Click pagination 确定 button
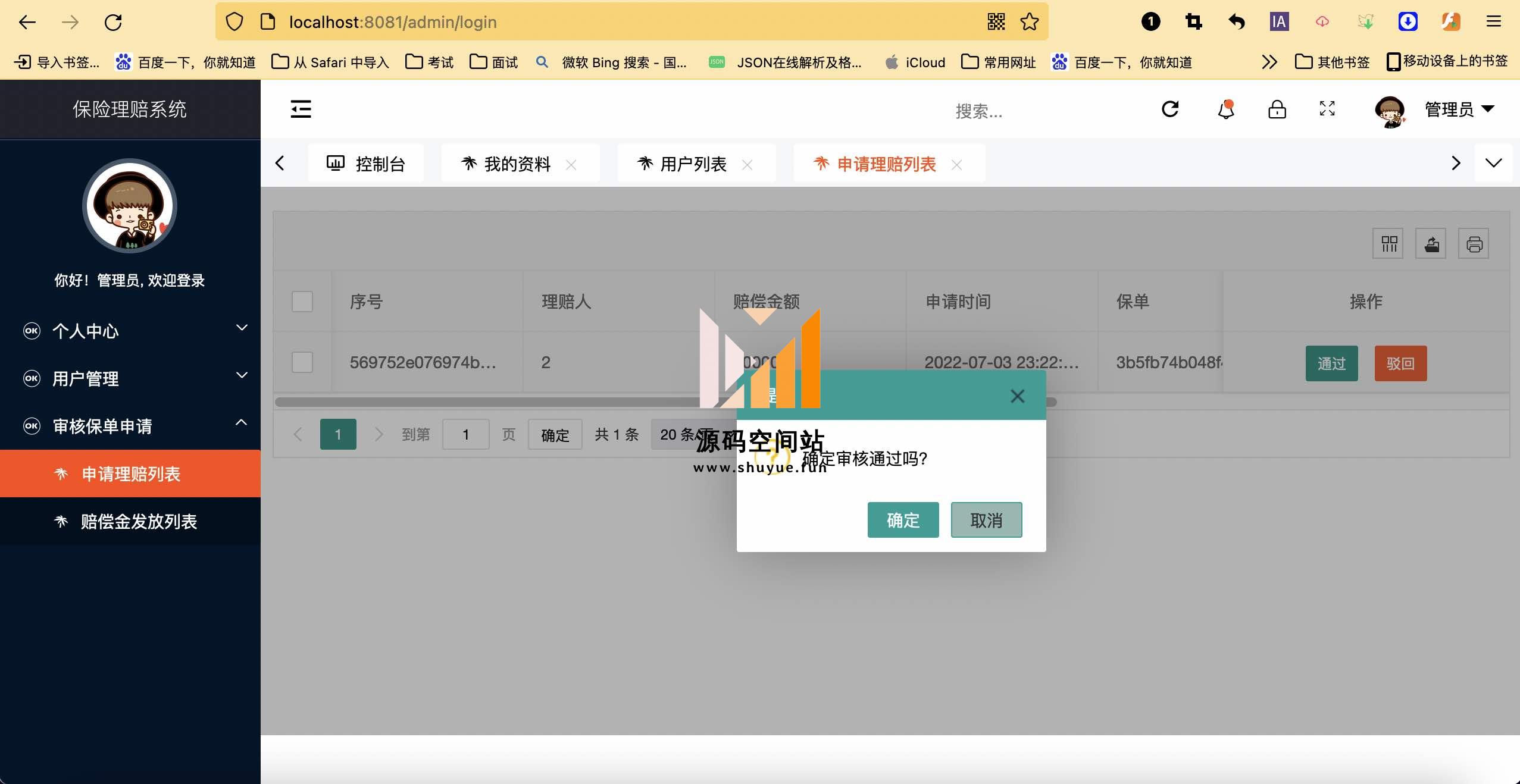 (555, 434)
